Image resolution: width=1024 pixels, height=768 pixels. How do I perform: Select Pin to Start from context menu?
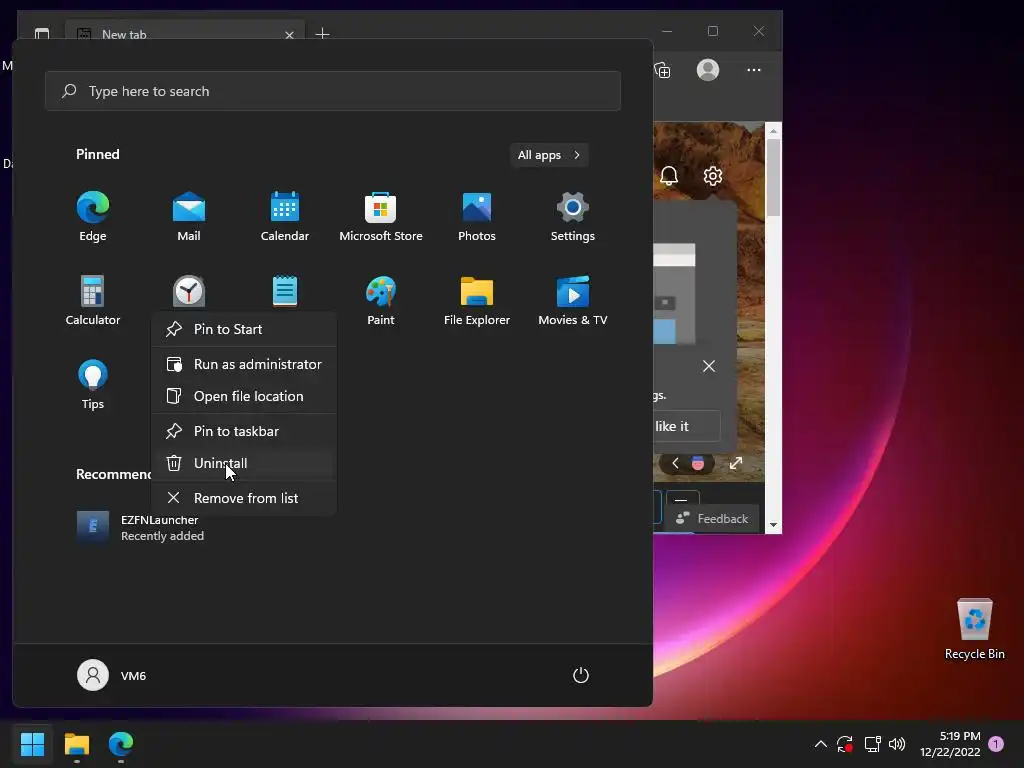point(244,329)
